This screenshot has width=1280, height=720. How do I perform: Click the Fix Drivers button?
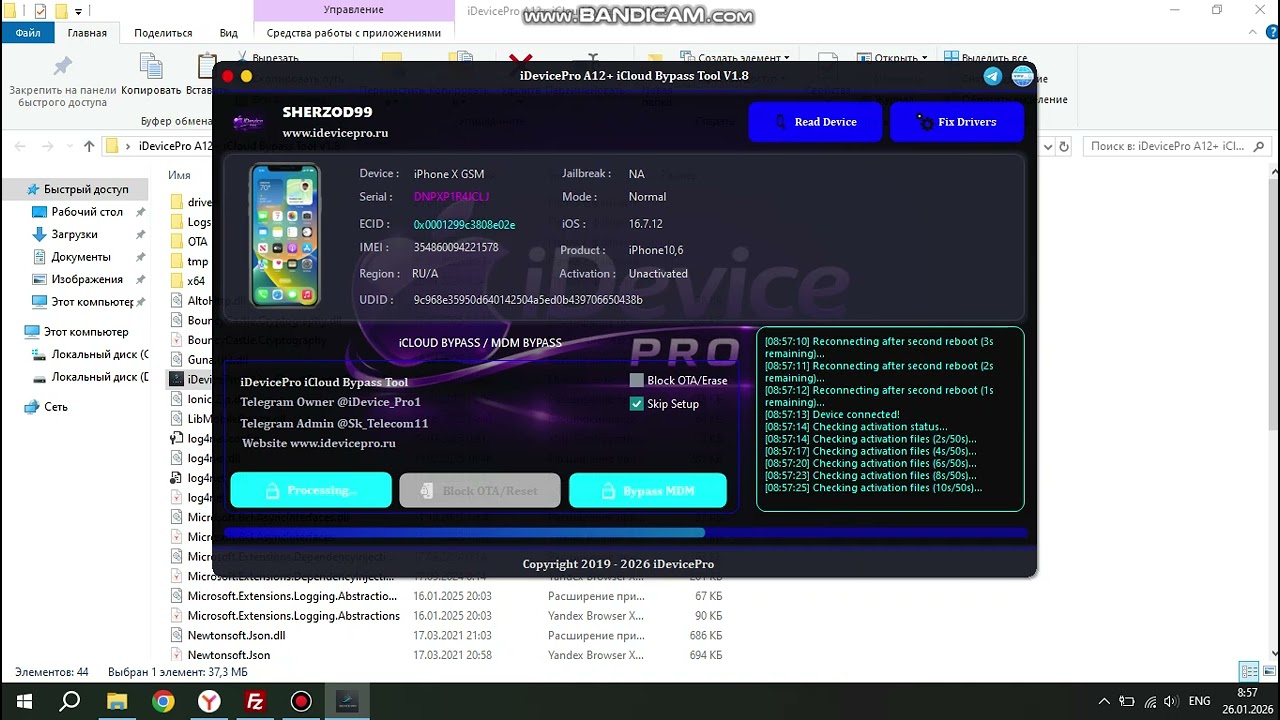[957, 122]
